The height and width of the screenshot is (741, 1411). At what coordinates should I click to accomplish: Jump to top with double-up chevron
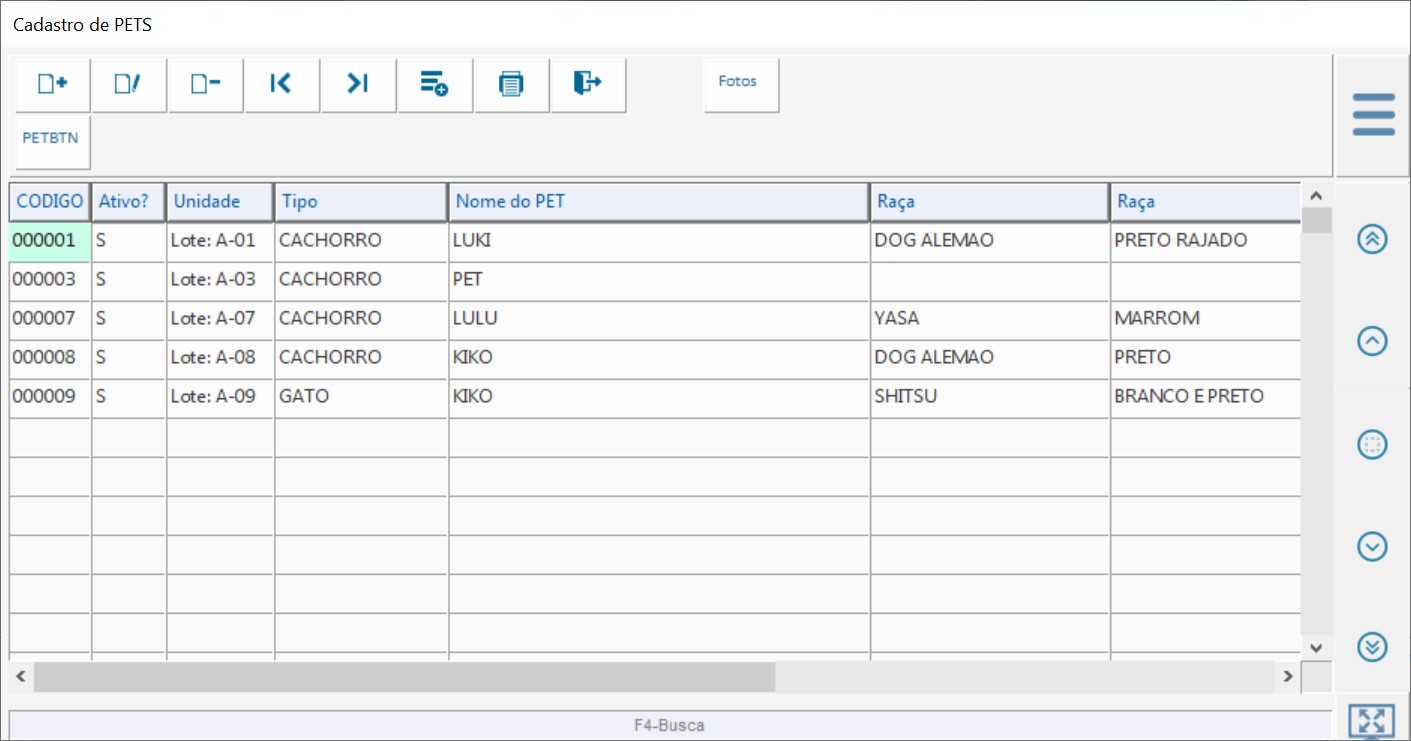click(1372, 239)
